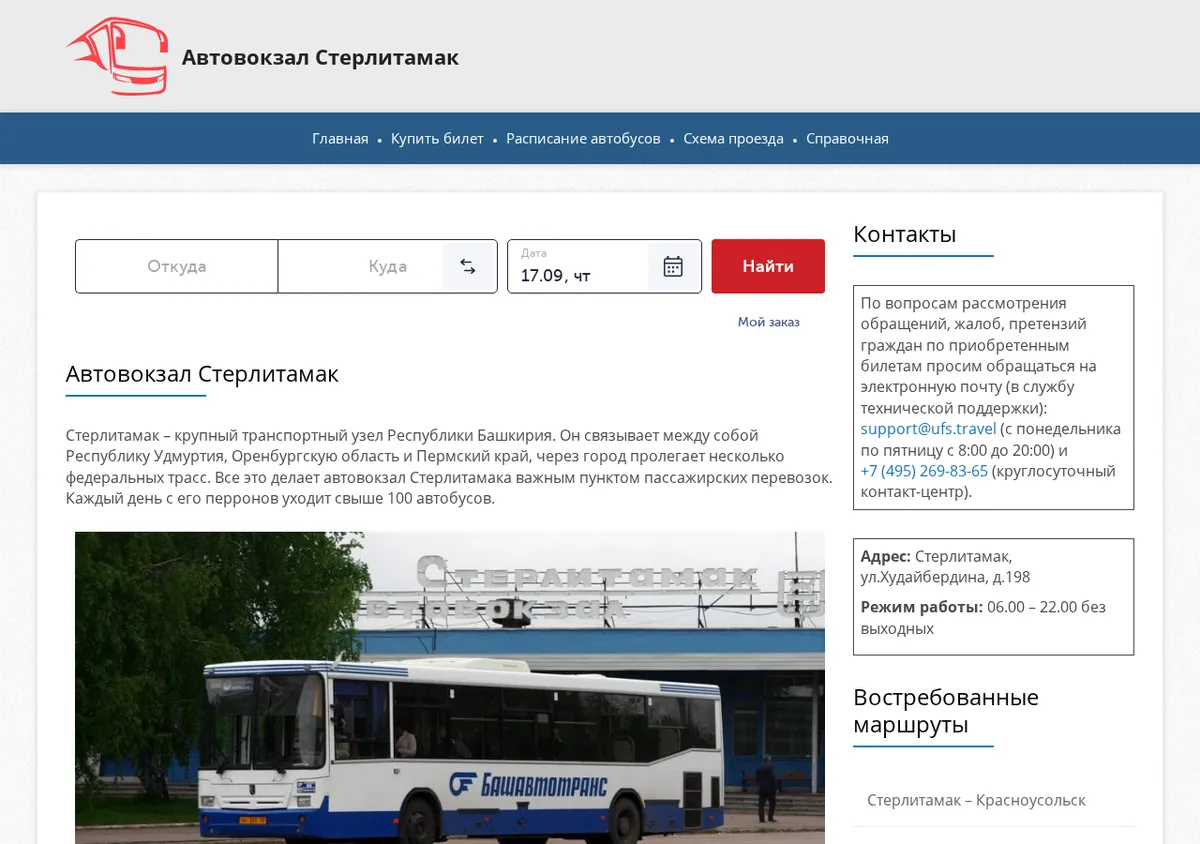Click the support@ufs.travel email link
Viewport: 1200px width, 844px height.
(x=928, y=429)
